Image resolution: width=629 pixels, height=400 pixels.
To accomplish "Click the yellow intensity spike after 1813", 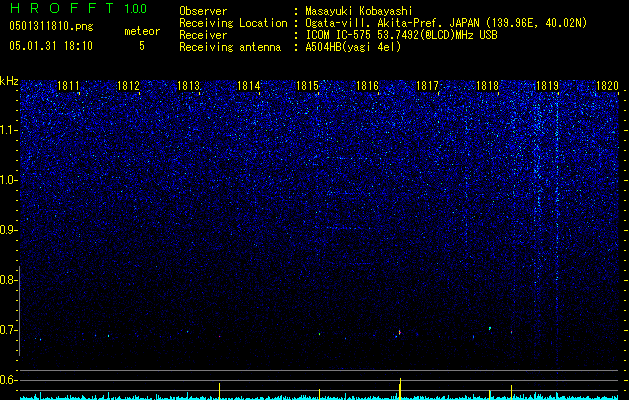I will click(x=219, y=391).
